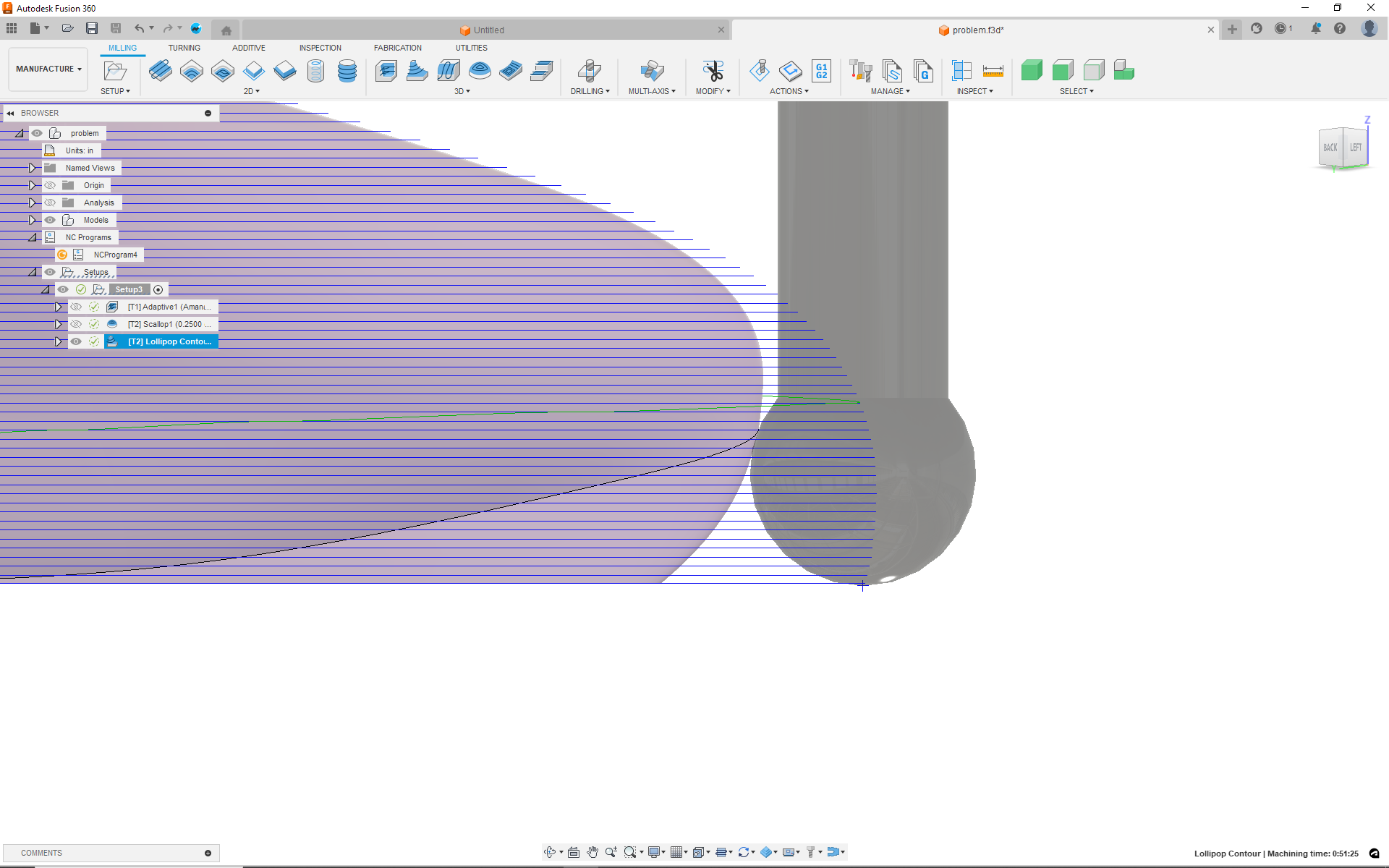Open the 2D Pocket tool

[222, 72]
